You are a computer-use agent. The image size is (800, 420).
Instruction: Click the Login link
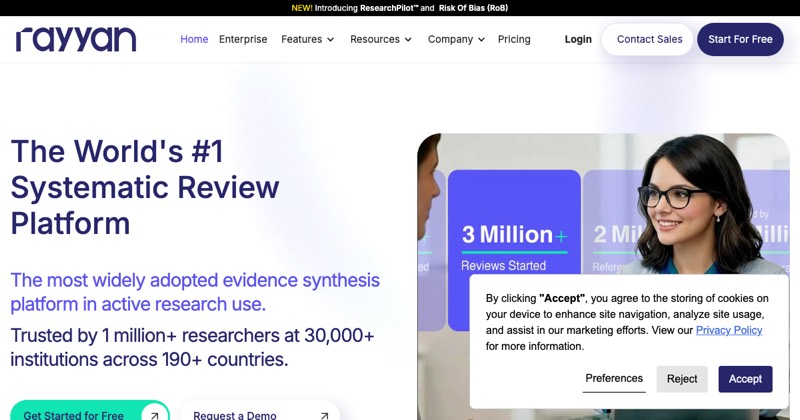pyautogui.click(x=578, y=39)
